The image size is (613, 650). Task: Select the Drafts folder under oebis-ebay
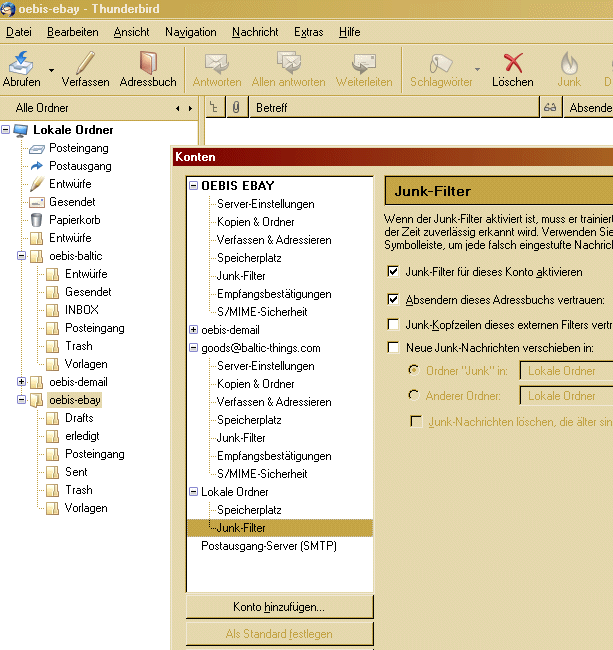[x=79, y=418]
